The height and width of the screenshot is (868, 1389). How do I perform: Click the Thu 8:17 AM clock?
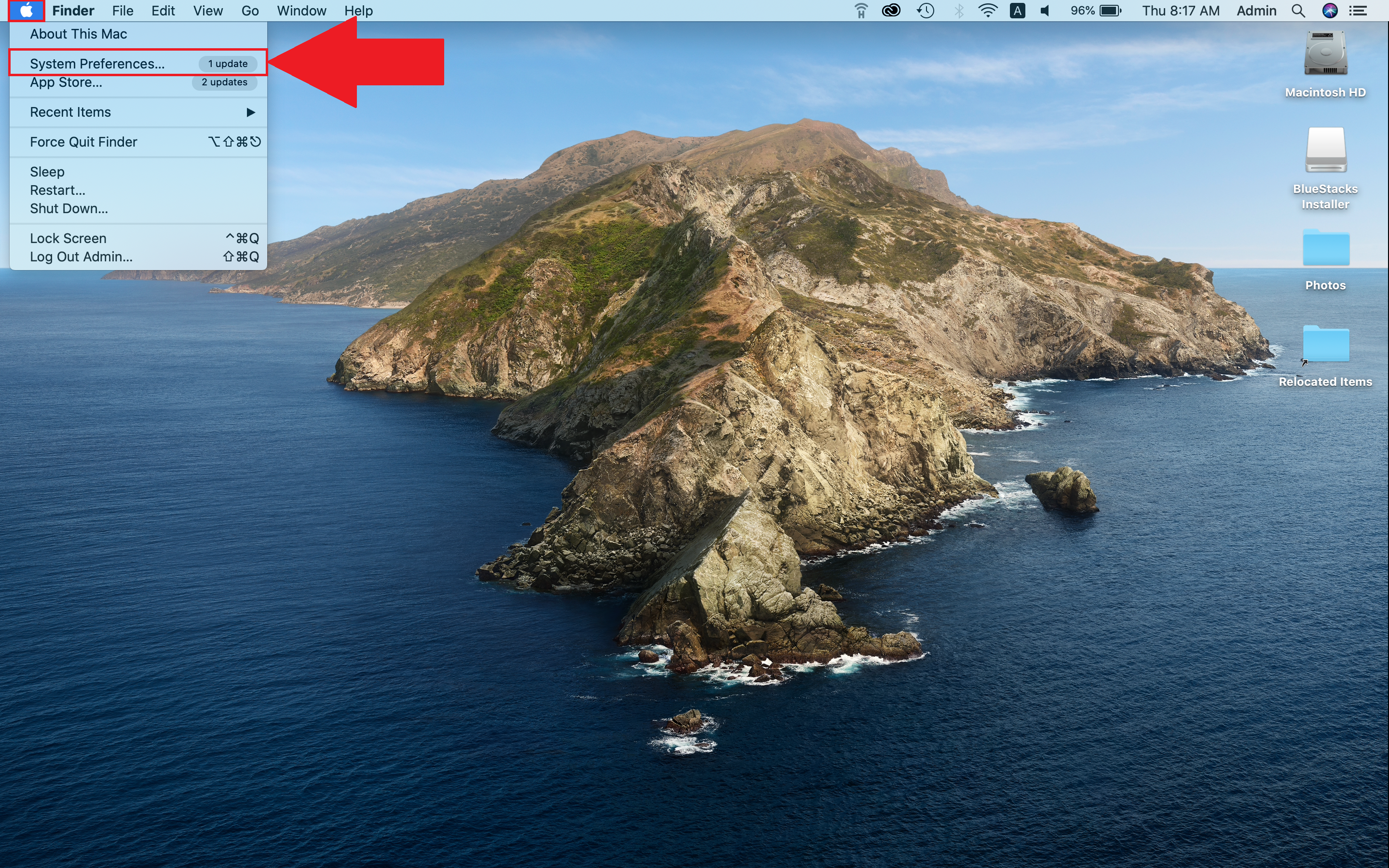click(1180, 10)
